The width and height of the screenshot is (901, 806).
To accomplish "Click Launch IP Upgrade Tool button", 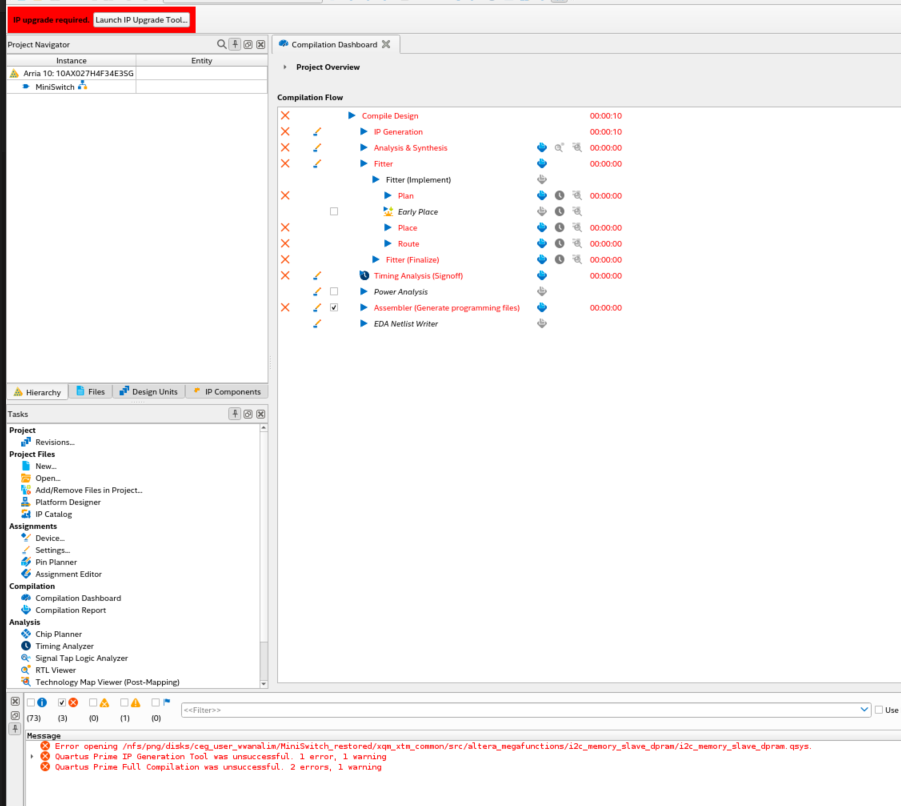I will (141, 20).
